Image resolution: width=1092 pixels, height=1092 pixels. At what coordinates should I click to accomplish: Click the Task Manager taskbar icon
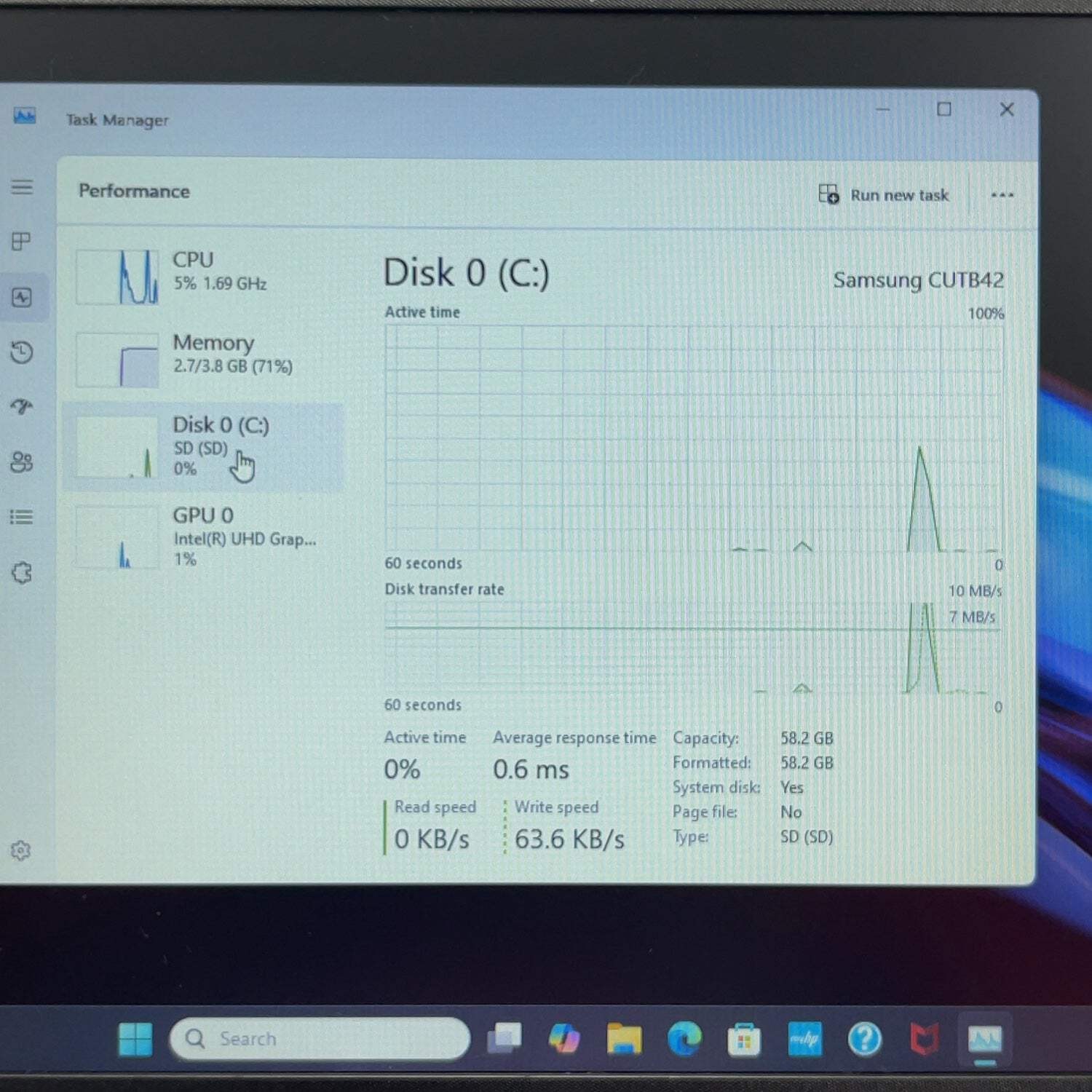pos(985,1040)
